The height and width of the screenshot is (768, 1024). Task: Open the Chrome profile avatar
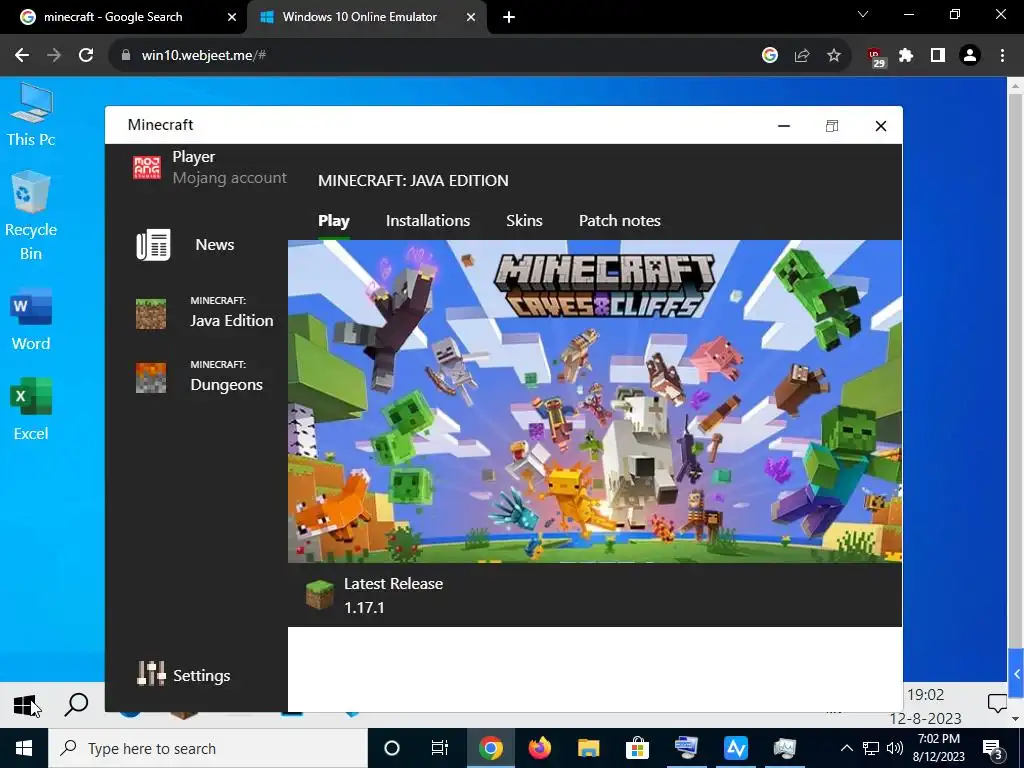(970, 56)
